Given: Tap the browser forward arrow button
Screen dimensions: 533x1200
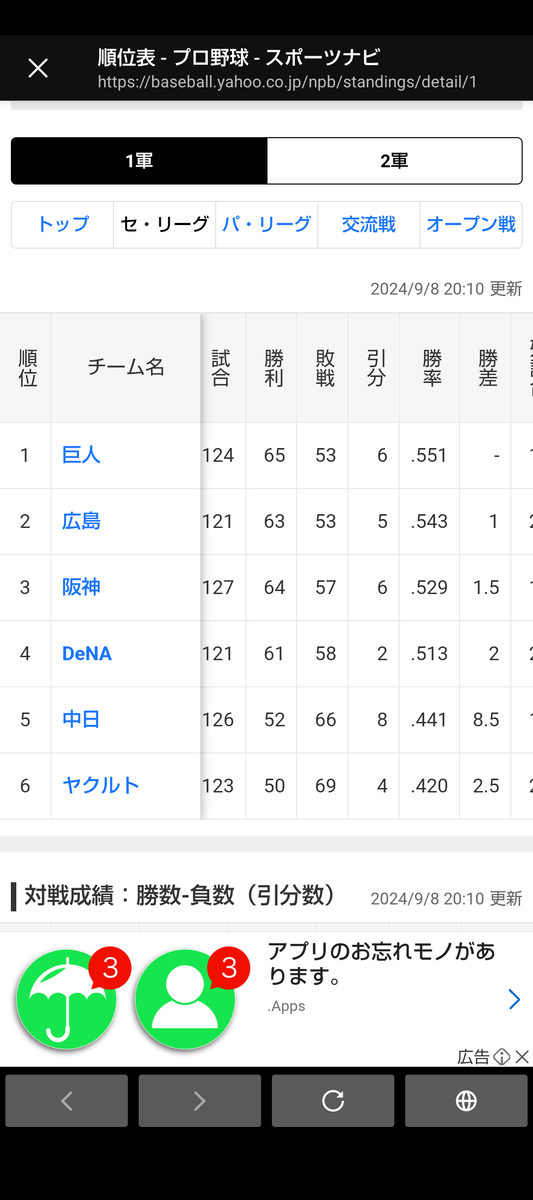Looking at the screenshot, I should click(200, 1101).
